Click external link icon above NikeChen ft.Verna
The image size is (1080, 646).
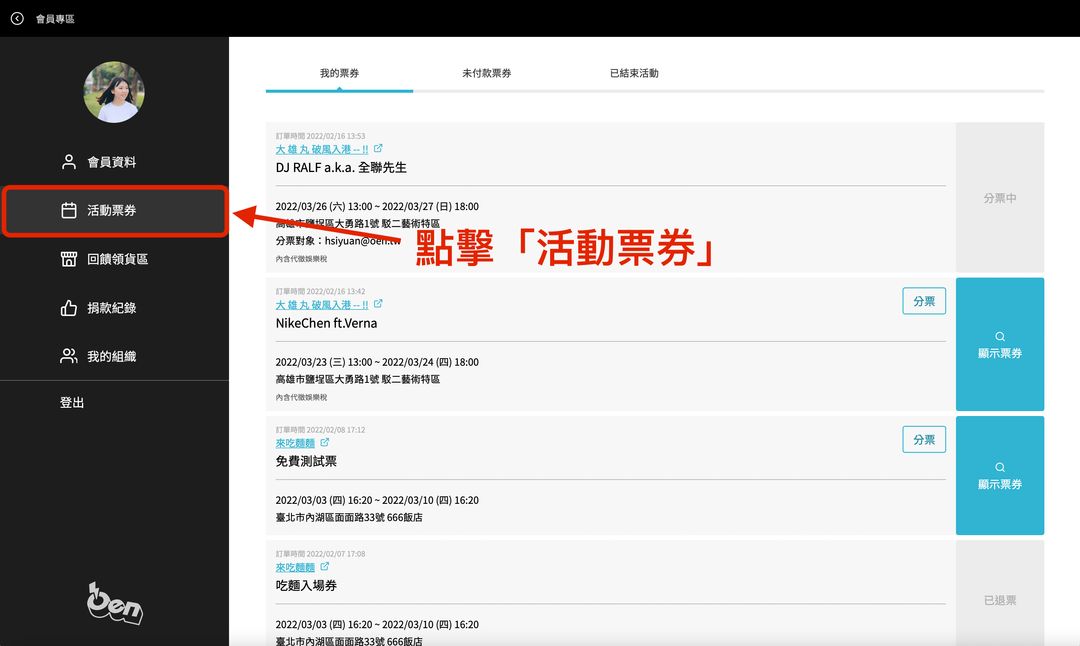tap(378, 304)
